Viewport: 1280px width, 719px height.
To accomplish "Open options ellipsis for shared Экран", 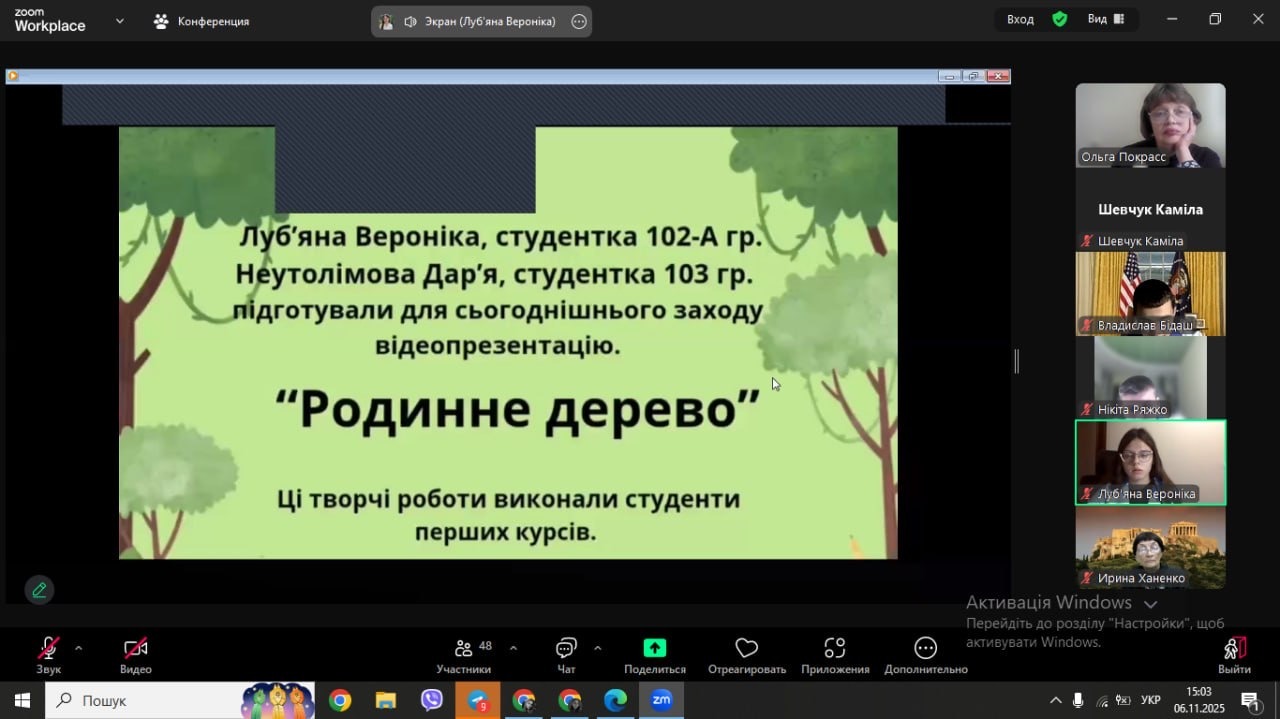I will 579,21.
